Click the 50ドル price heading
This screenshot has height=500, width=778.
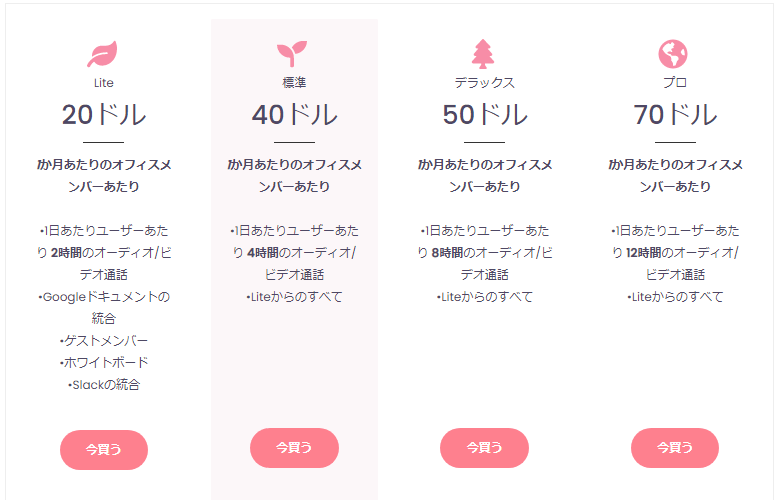tap(485, 115)
